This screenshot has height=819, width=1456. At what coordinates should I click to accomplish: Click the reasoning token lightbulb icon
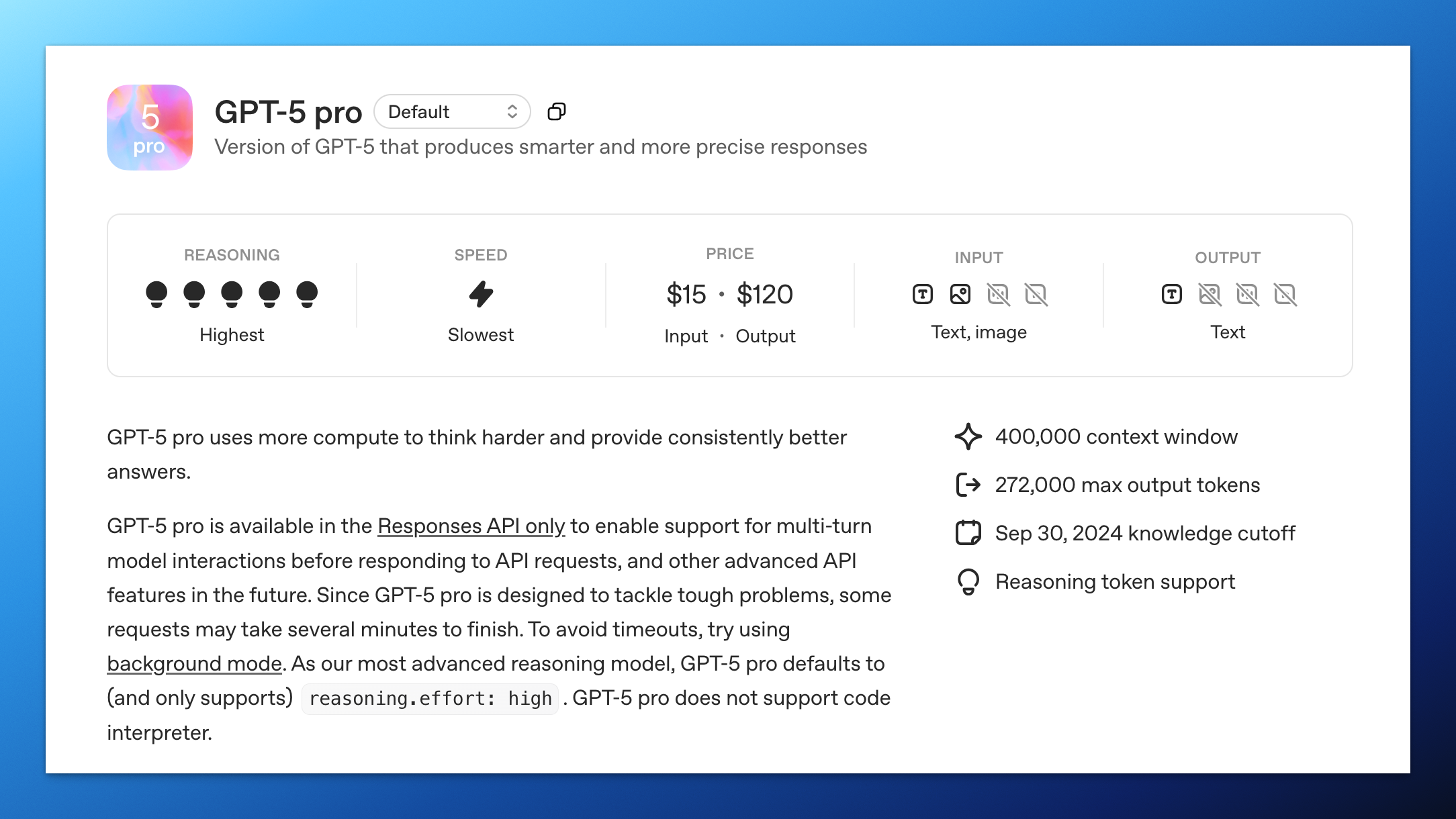(968, 581)
